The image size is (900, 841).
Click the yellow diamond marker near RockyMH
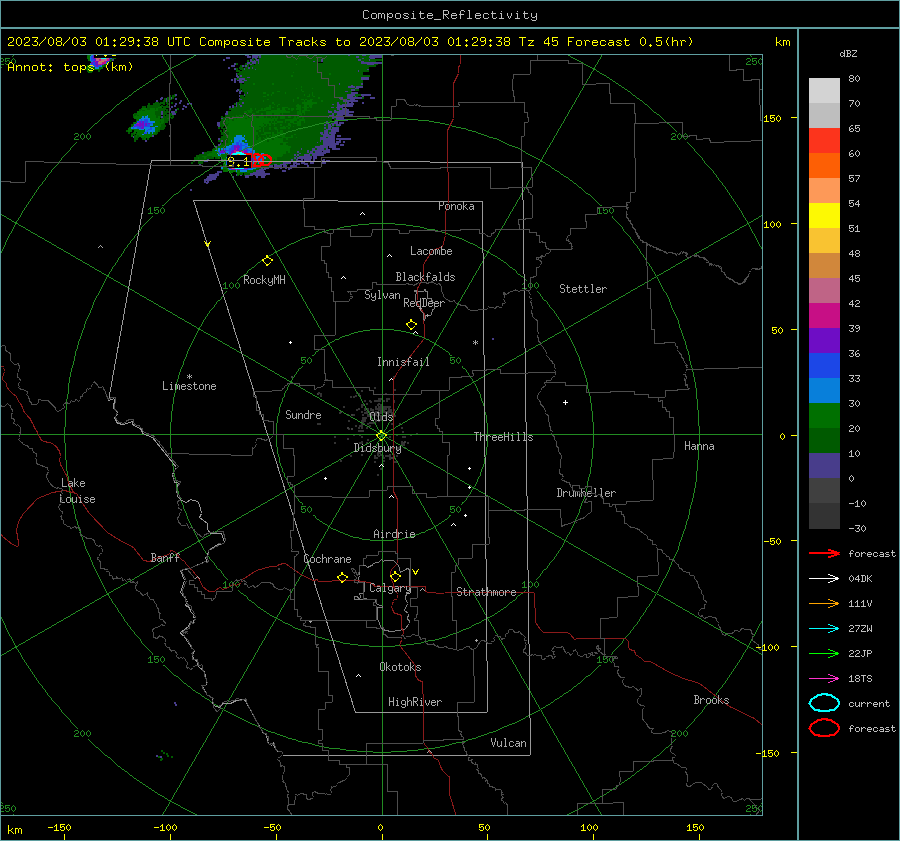[x=267, y=261]
